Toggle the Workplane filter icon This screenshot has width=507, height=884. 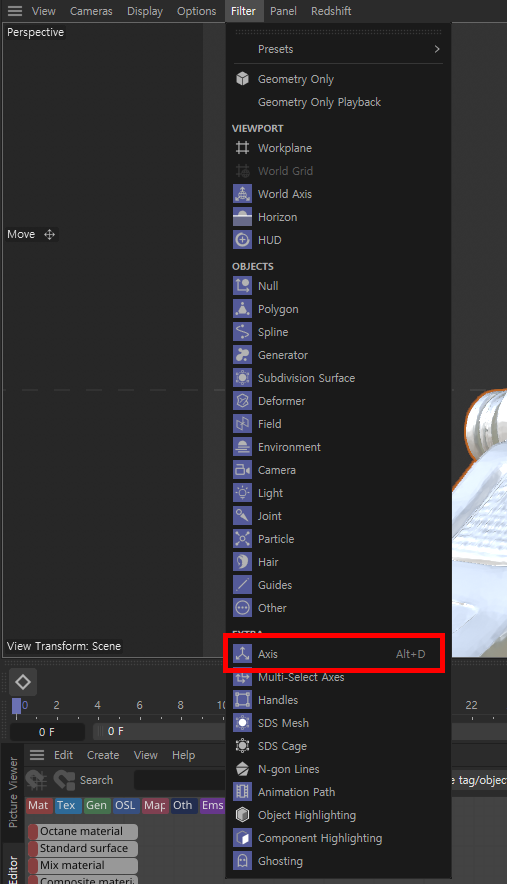tap(243, 148)
